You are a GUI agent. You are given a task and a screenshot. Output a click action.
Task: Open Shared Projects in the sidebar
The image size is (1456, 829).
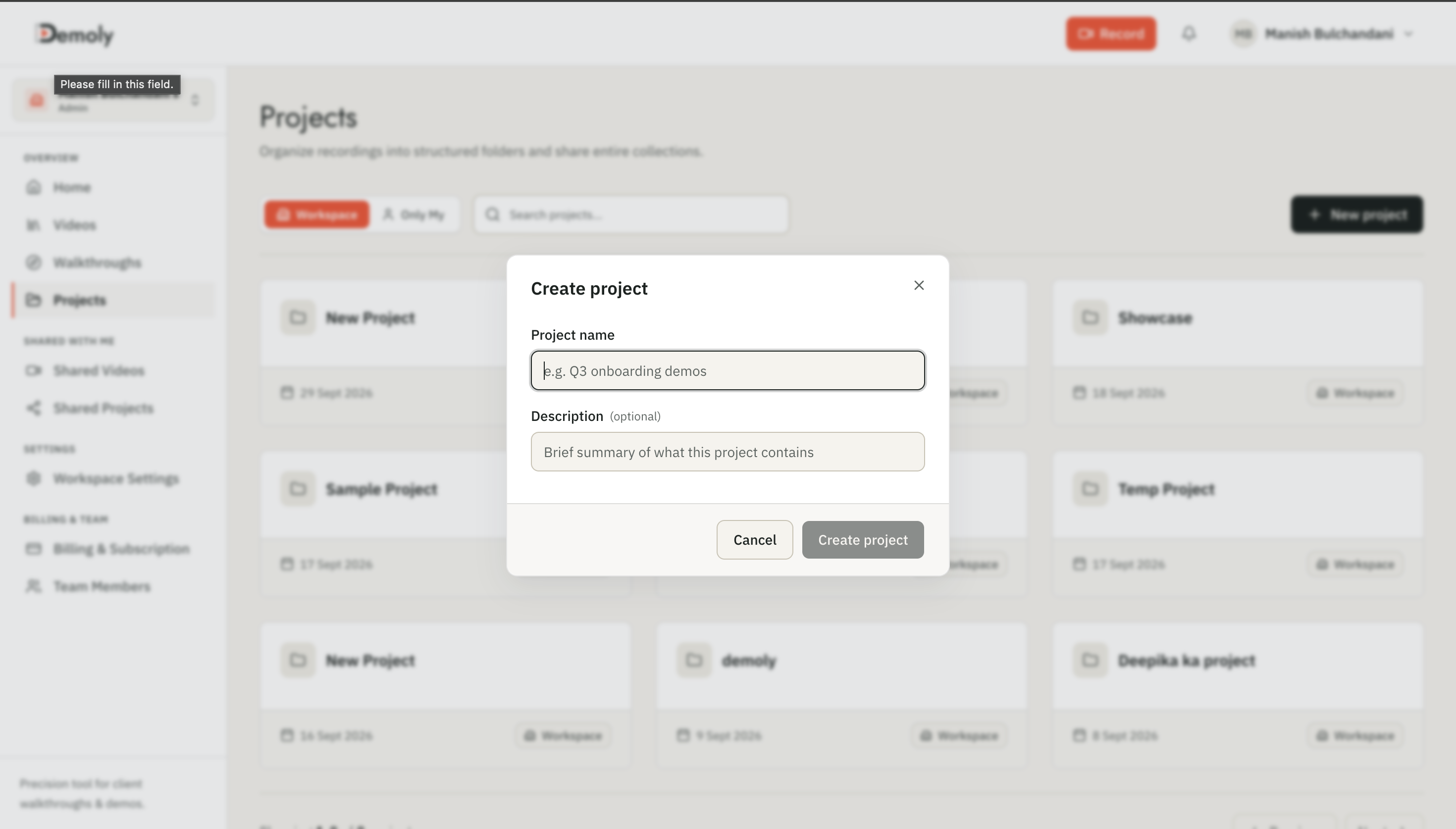click(113, 408)
